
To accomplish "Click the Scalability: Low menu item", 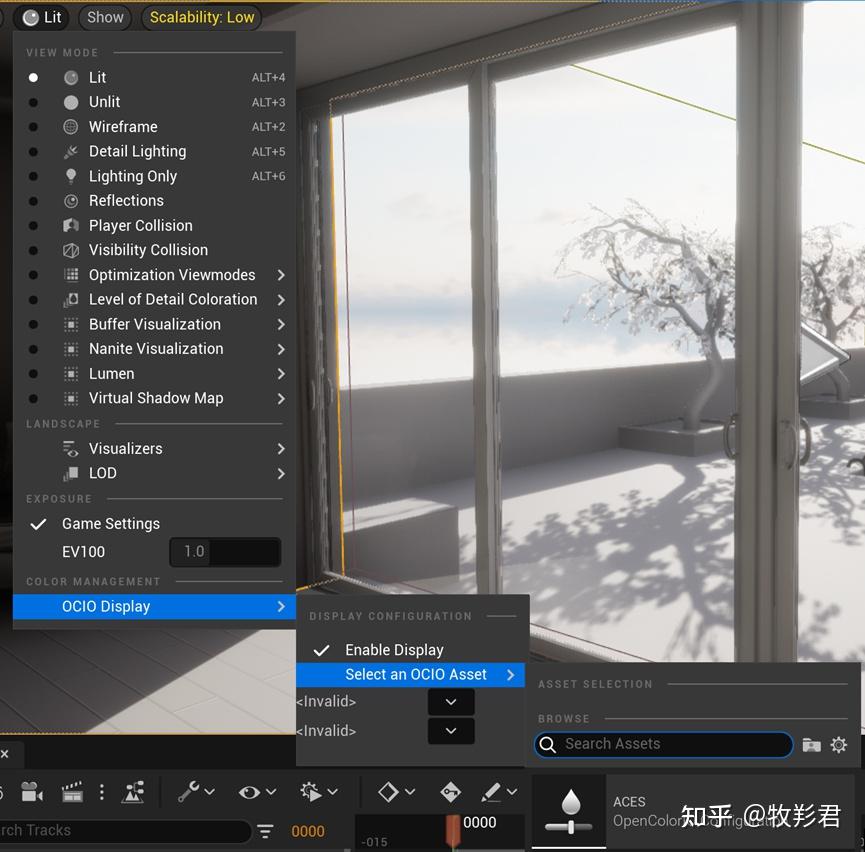I will 201,17.
